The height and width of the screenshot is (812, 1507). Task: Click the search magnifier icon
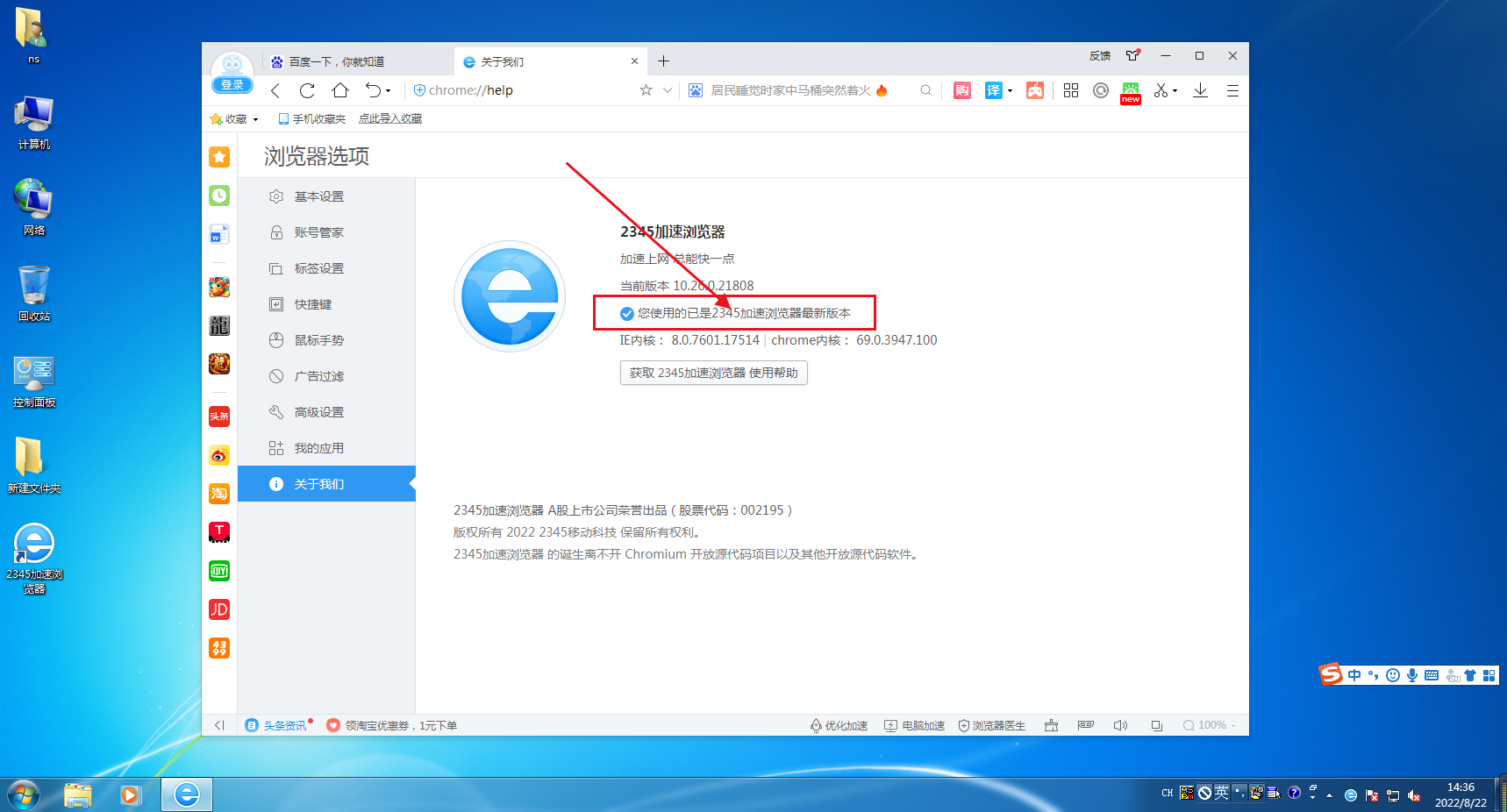pos(926,90)
